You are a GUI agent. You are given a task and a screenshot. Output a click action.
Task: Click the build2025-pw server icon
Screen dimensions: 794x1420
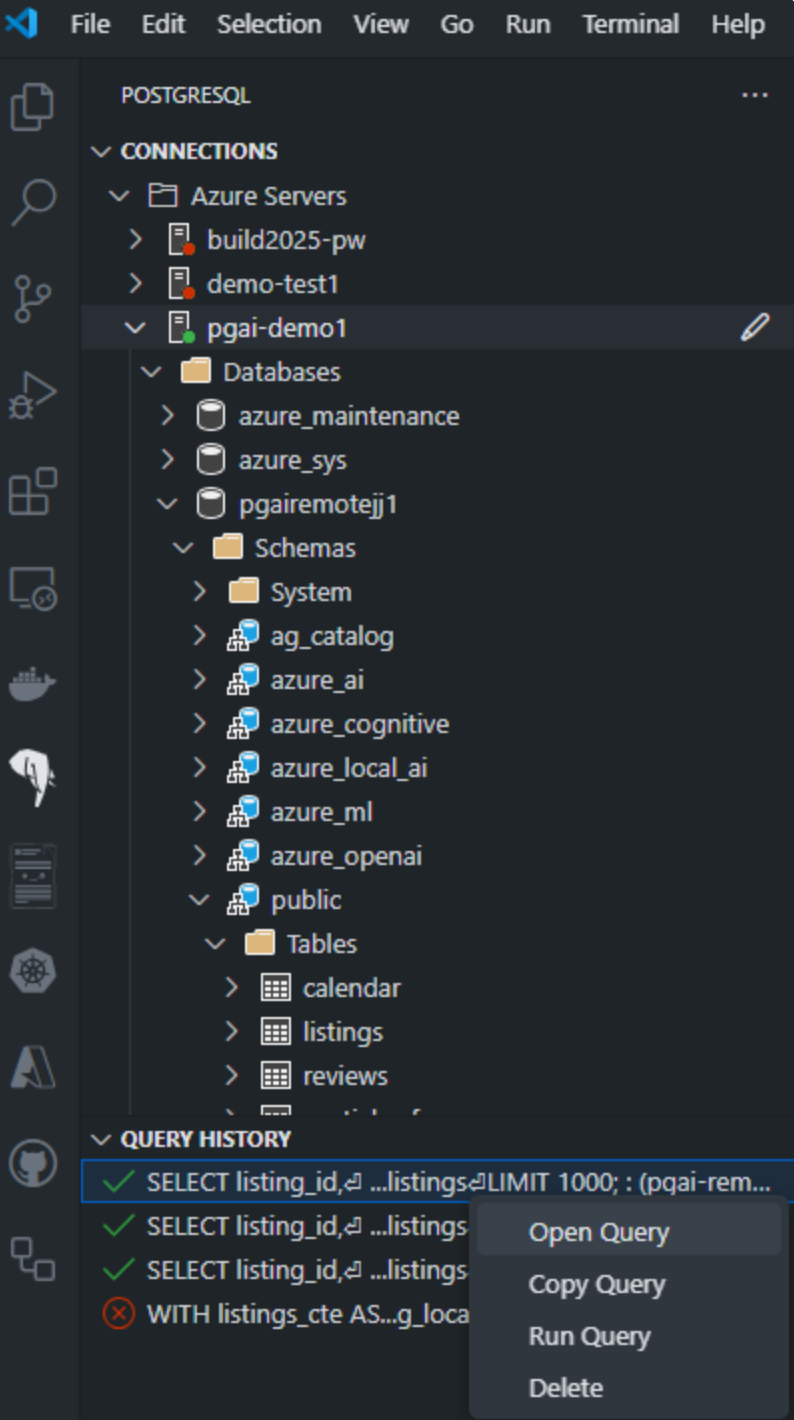[x=181, y=240]
